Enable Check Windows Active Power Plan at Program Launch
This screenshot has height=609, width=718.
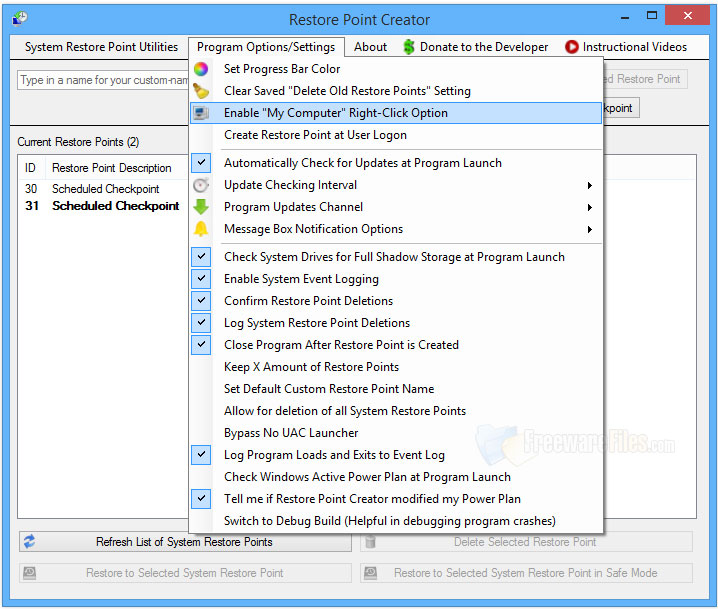click(x=396, y=477)
